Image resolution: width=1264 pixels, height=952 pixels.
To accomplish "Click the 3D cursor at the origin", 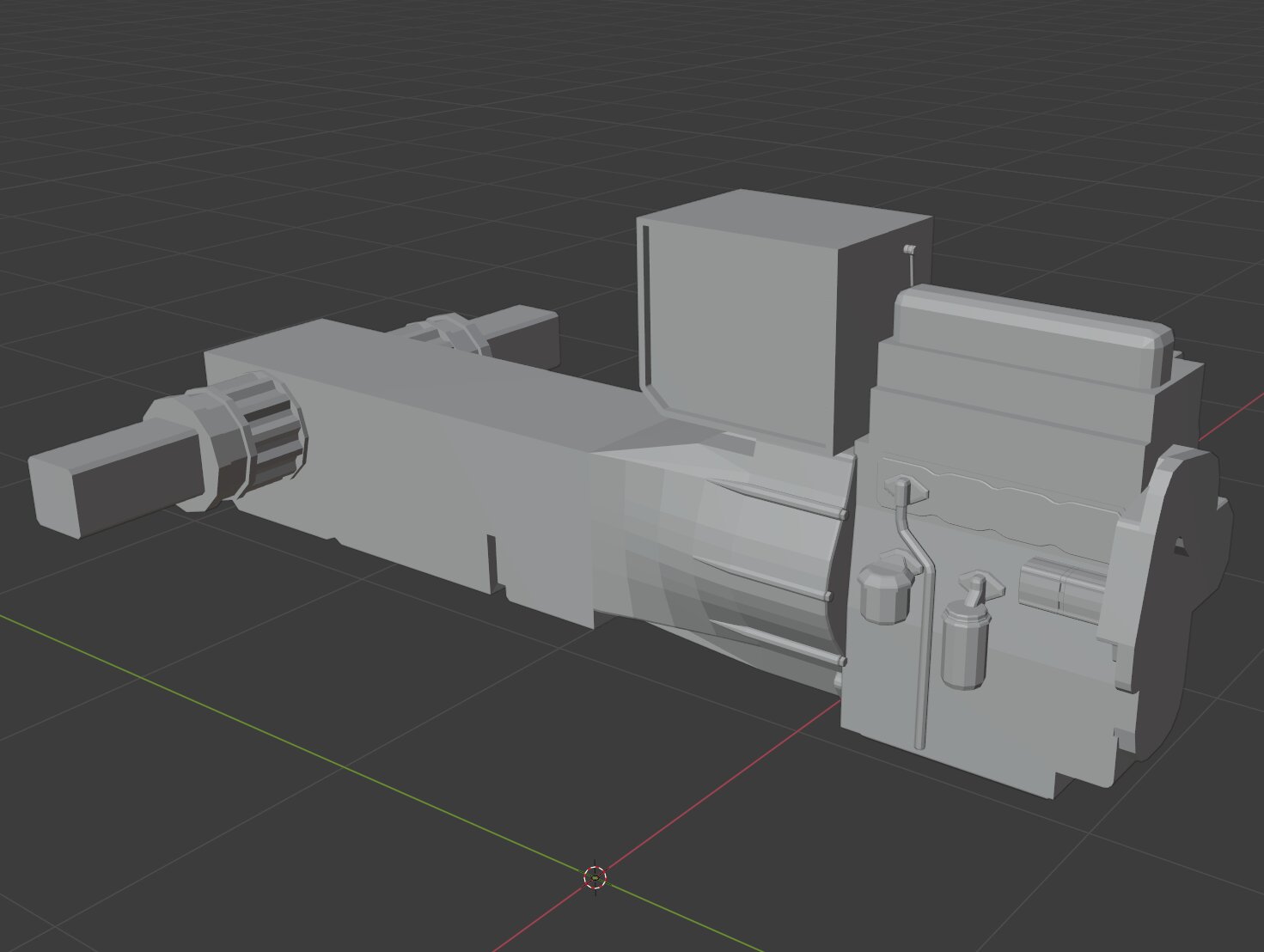I will coord(595,877).
